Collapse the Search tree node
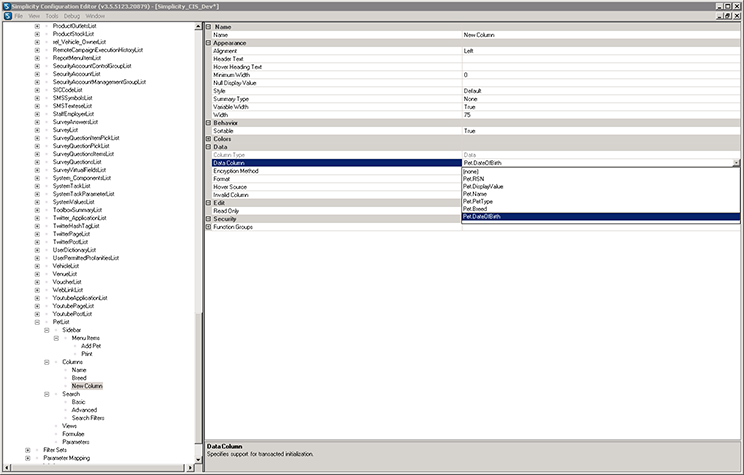This screenshot has width=744, height=475. coord(46,394)
